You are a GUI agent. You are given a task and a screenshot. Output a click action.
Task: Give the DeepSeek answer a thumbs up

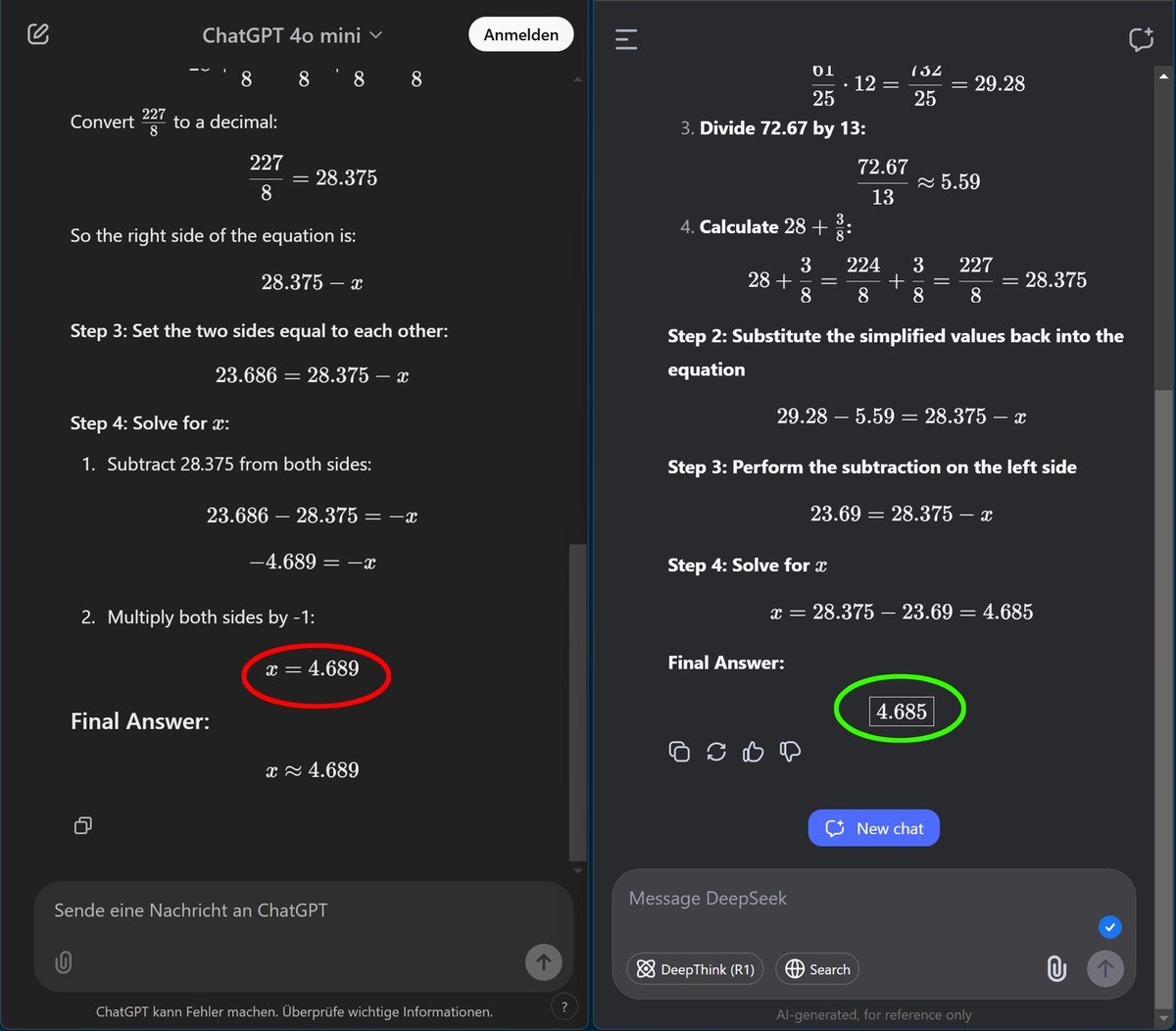click(x=753, y=752)
